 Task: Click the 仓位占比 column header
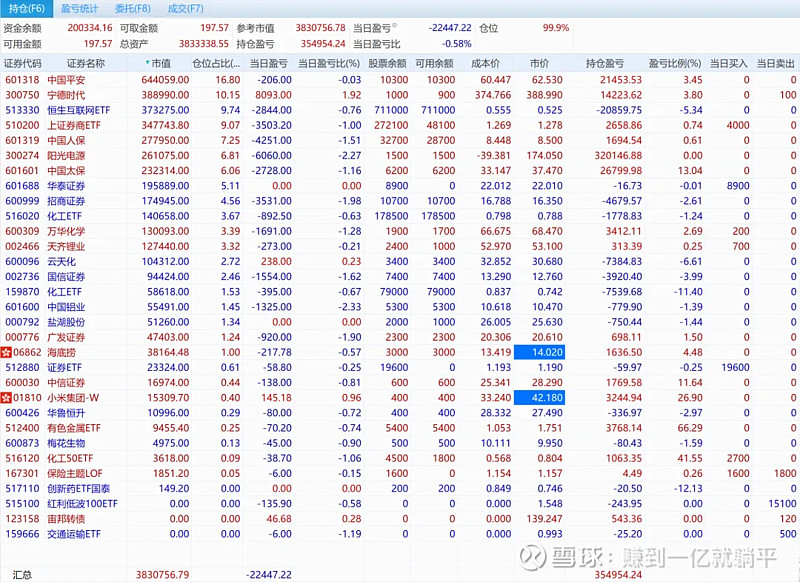click(216, 64)
